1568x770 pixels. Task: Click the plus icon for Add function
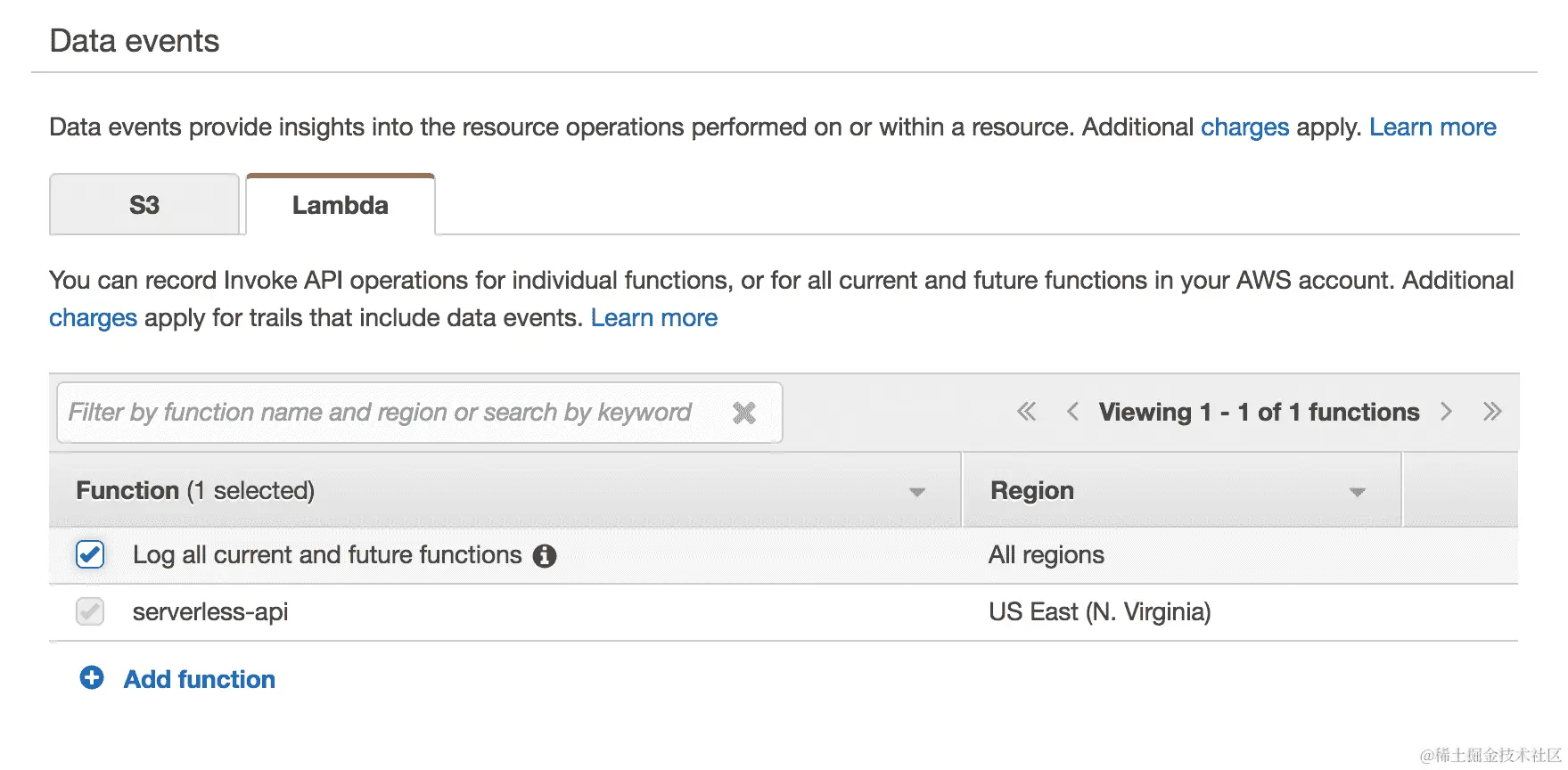click(x=92, y=678)
